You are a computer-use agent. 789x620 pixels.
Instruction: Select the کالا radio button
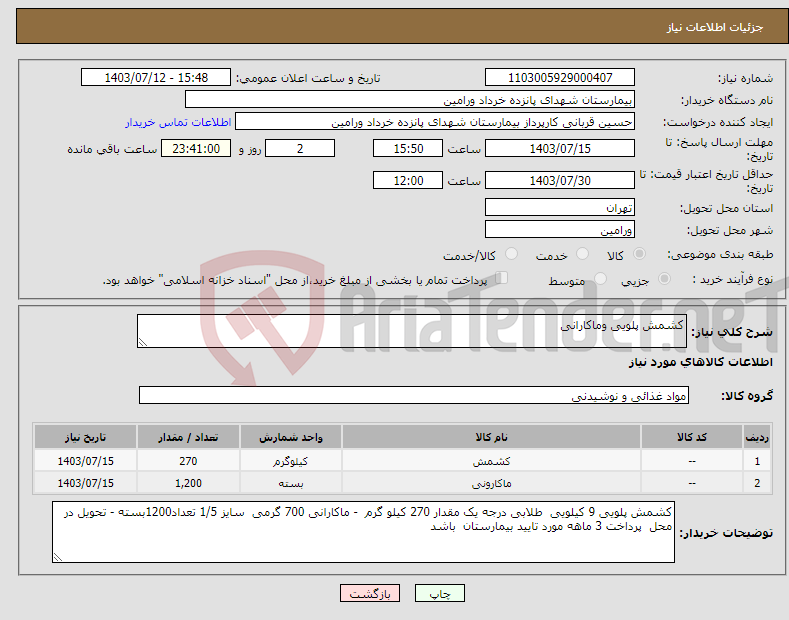coord(639,254)
